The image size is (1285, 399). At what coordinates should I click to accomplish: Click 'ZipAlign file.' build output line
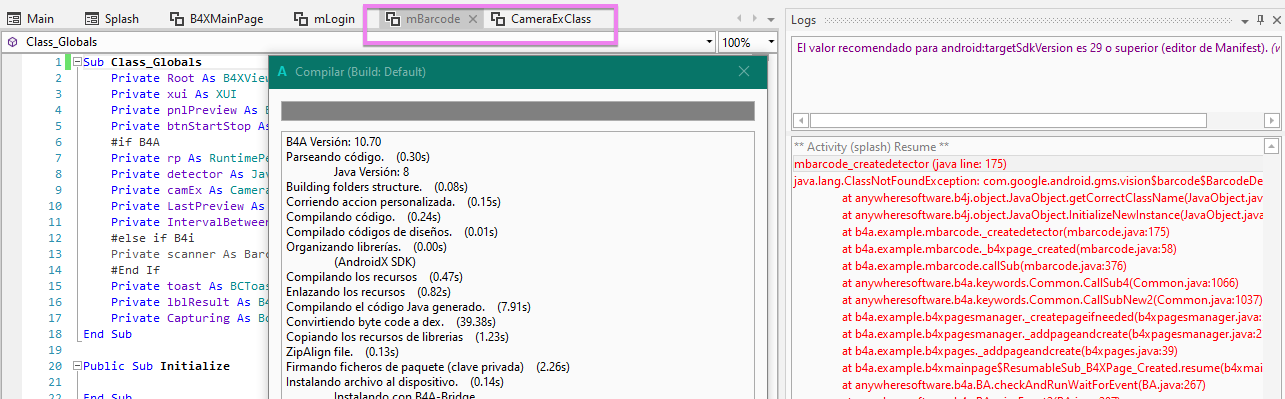tap(341, 351)
